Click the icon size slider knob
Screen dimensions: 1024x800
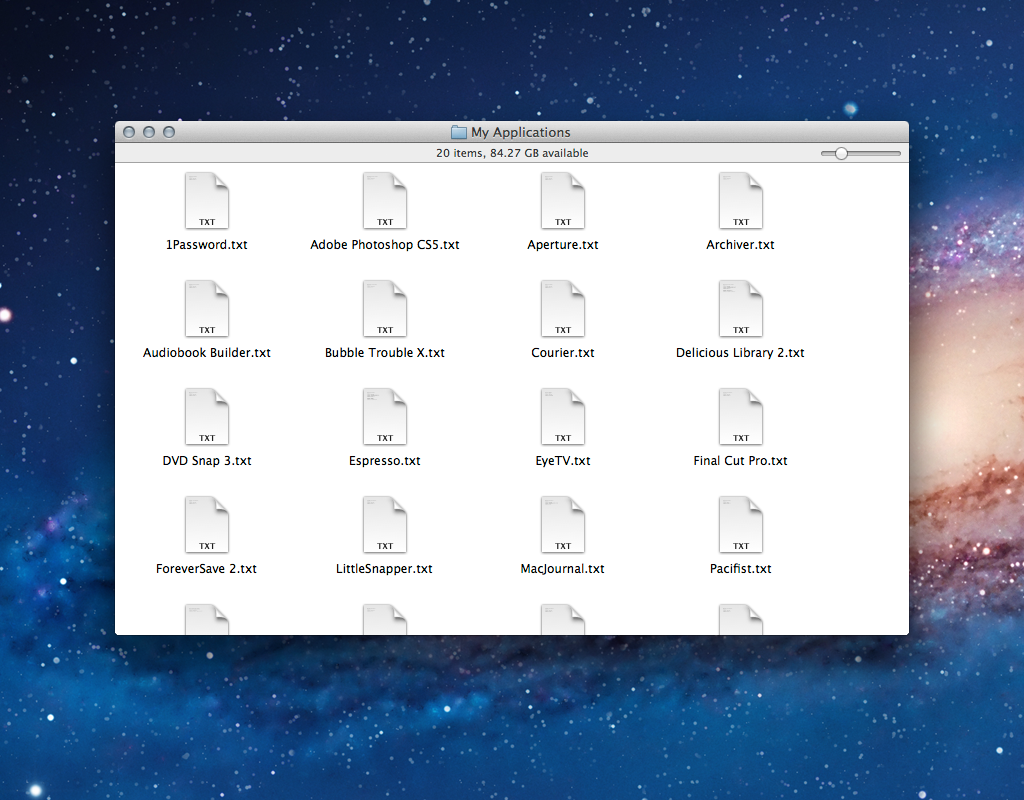point(841,153)
